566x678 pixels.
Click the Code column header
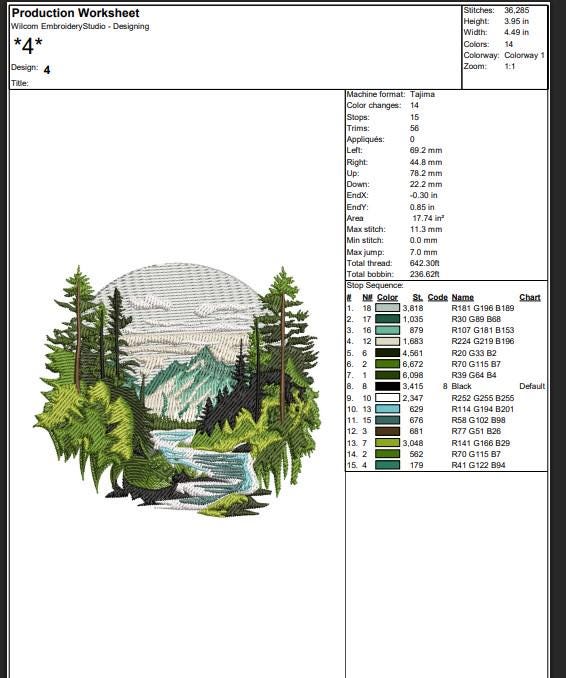tap(438, 297)
